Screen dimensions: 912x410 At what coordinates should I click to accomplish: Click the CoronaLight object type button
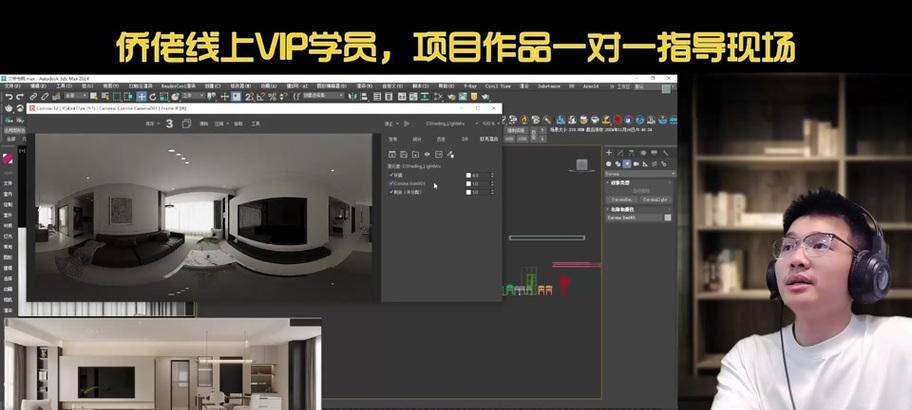(x=655, y=199)
